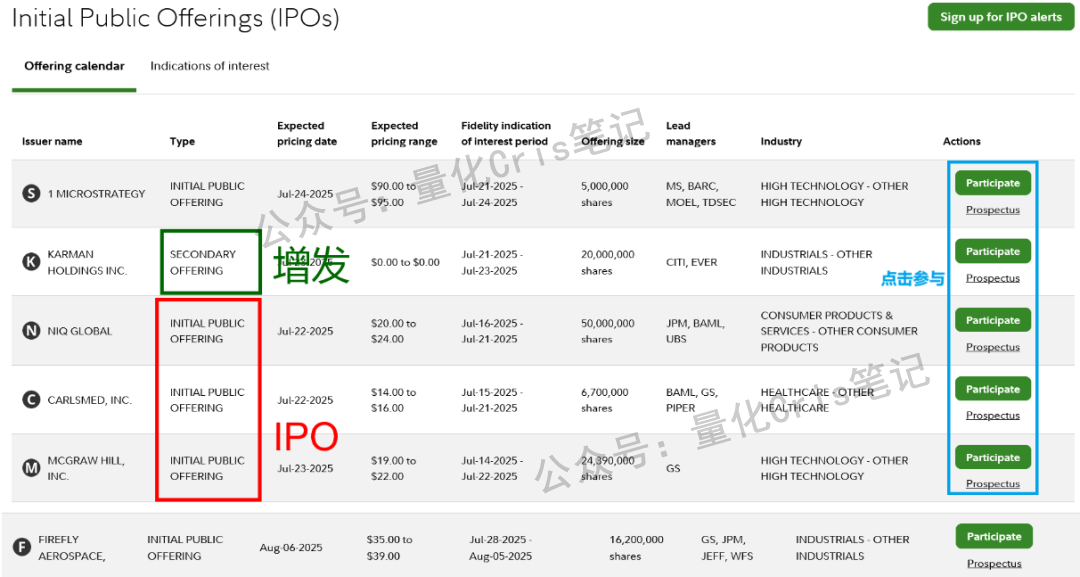Image resolution: width=1080 pixels, height=577 pixels.
Task: Open the NIQ Global prospectus
Action: pyautogui.click(x=992, y=347)
